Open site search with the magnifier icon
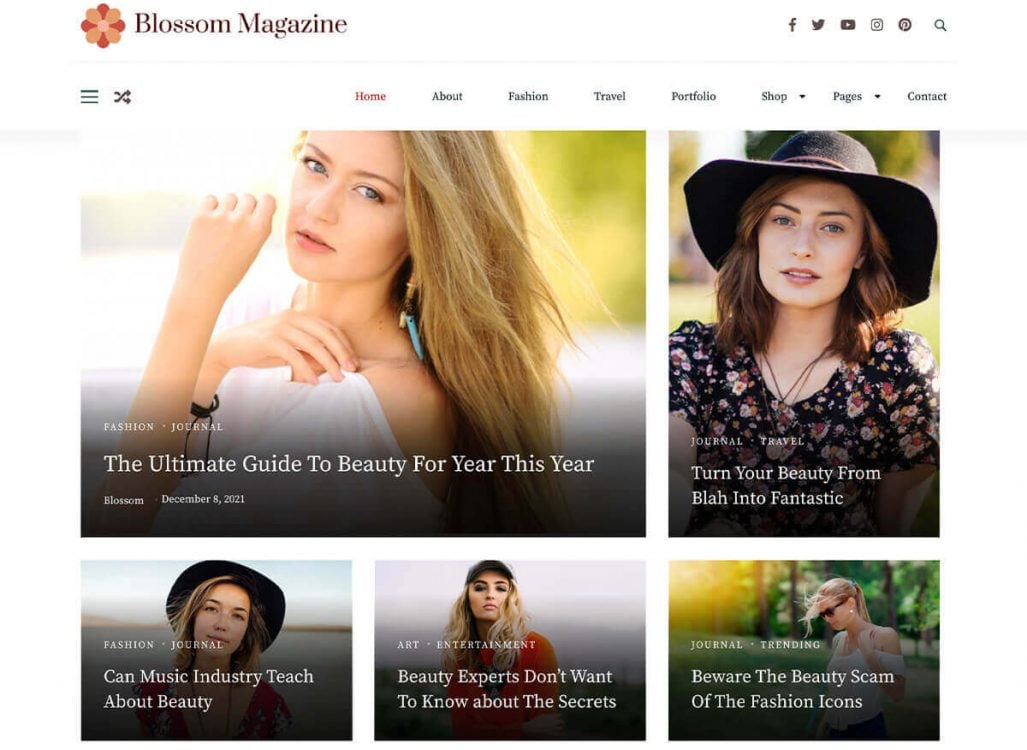Image resolution: width=1027 pixels, height=750 pixels. coord(940,24)
